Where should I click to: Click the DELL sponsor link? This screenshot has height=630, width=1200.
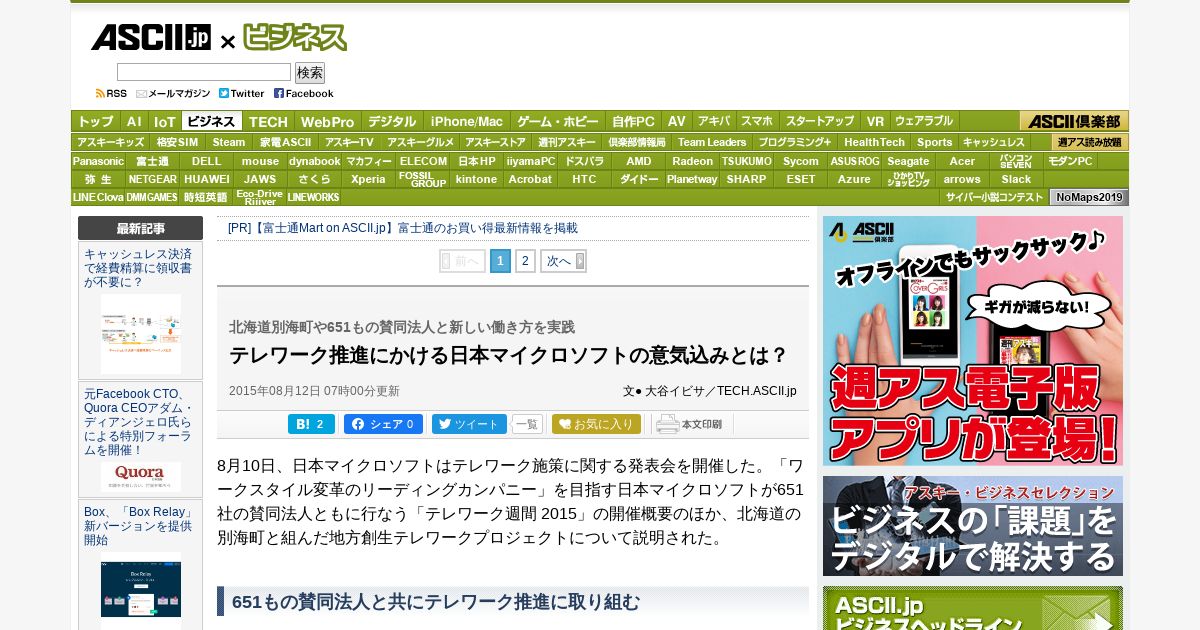[x=207, y=160]
